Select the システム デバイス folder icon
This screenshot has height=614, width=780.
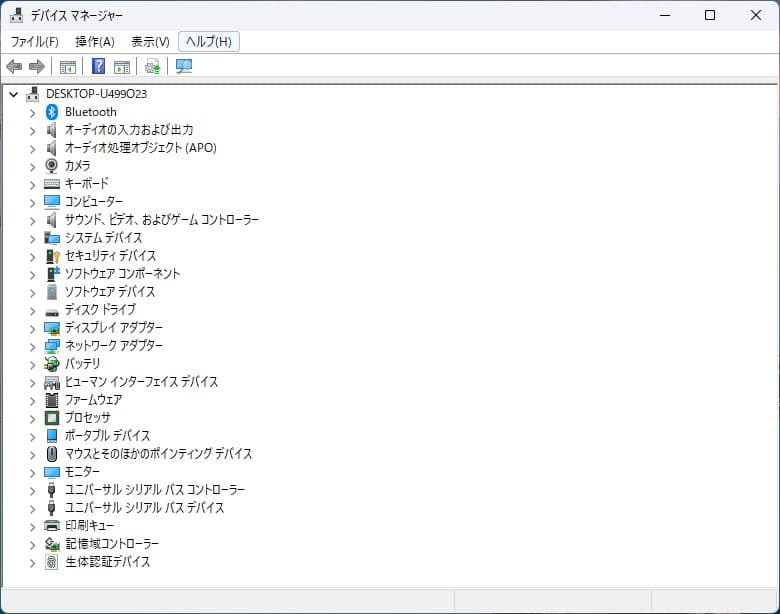point(52,238)
